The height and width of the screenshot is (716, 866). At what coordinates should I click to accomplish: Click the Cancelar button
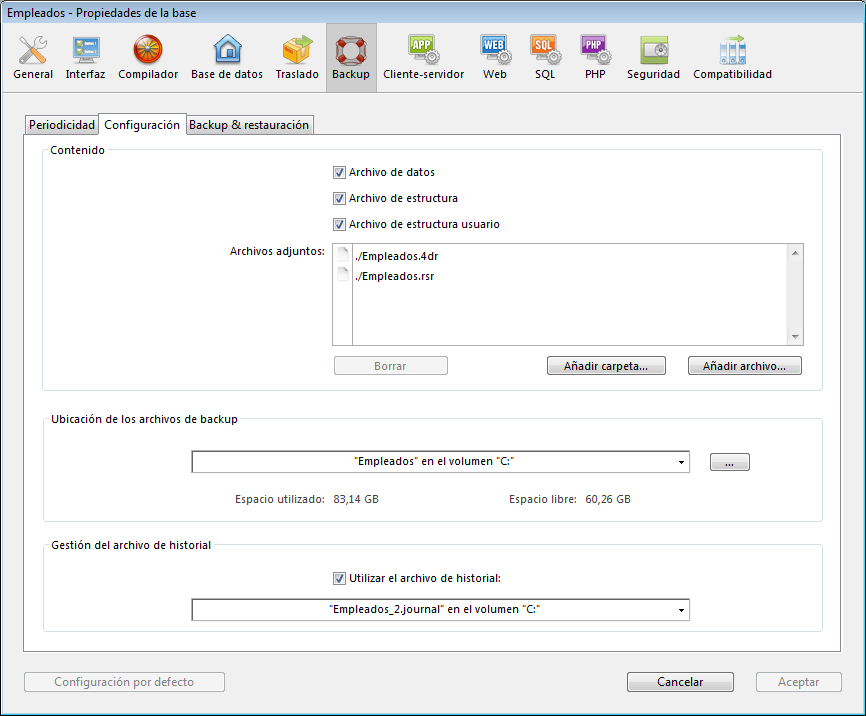[680, 682]
